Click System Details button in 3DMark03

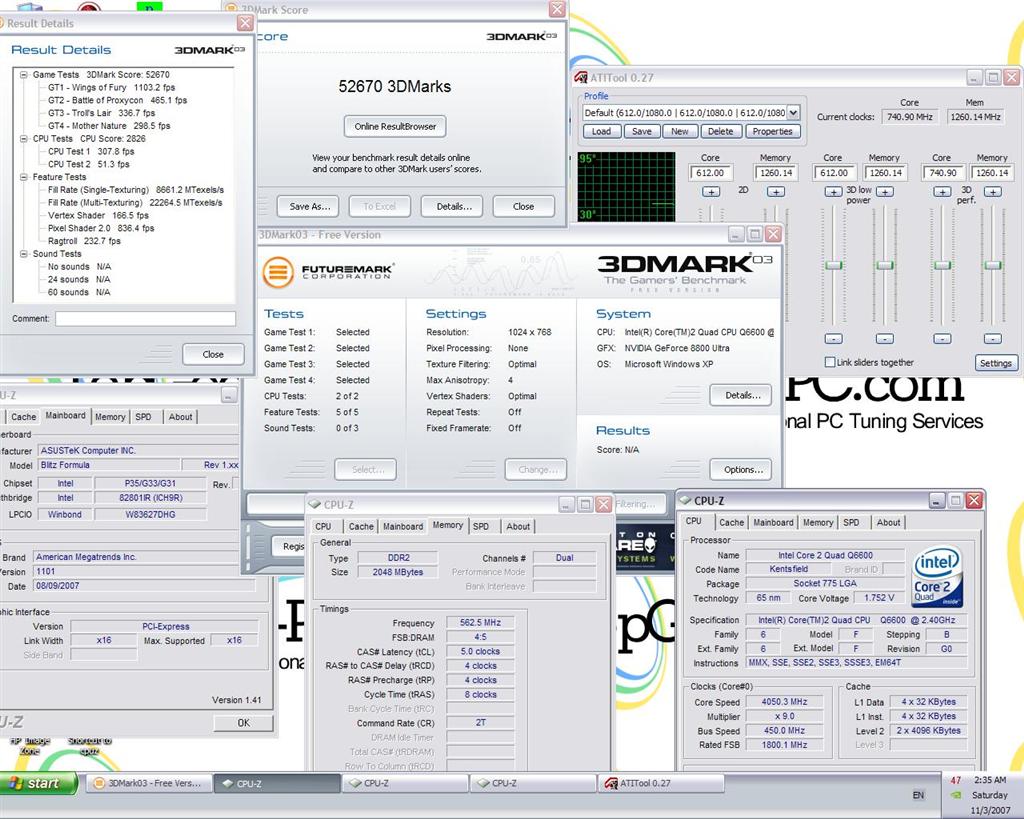[743, 395]
